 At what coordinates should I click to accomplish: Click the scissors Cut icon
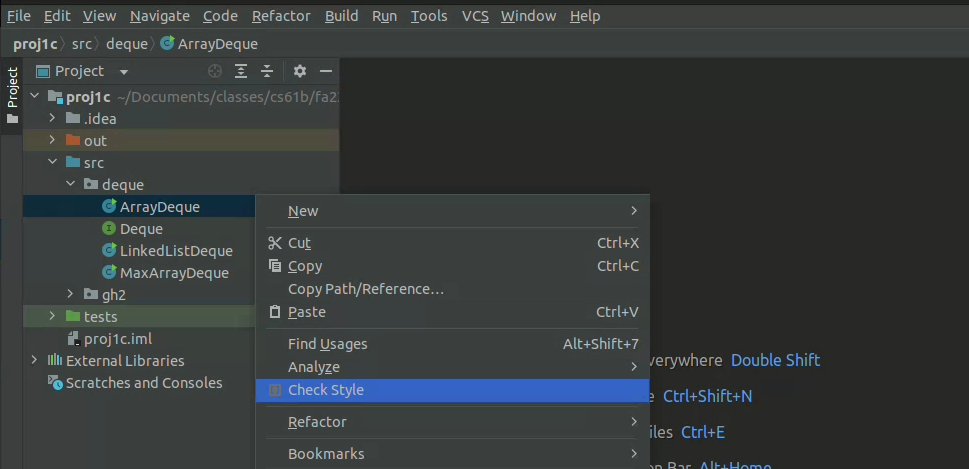tap(275, 243)
